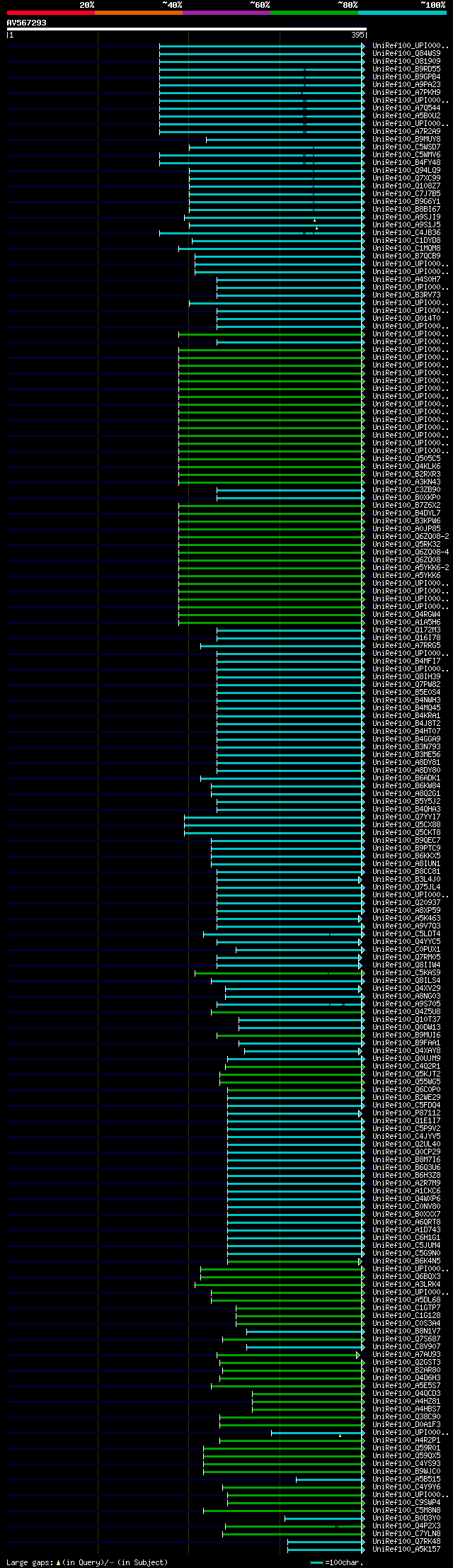453x1568 pixels.
Task: Select hit label UniRef100_B9G6Y1
Action: [406, 201]
